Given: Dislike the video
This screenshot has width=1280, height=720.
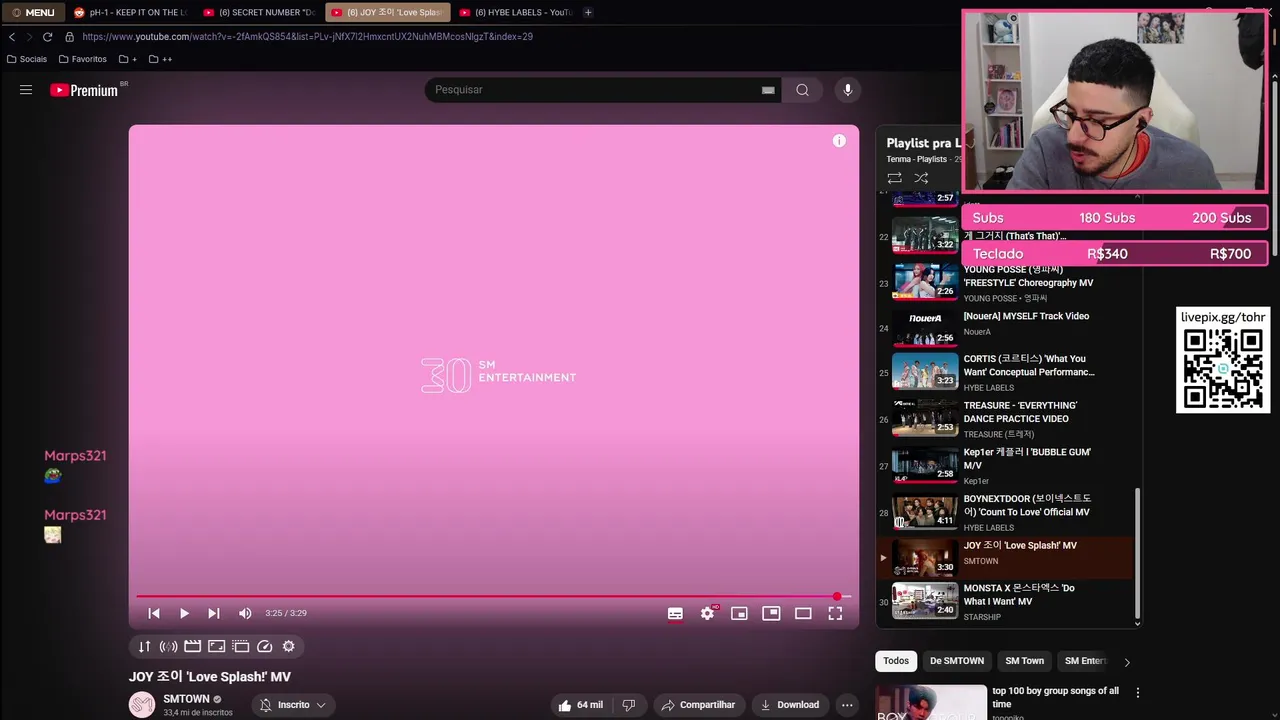Looking at the screenshot, I should [628, 705].
